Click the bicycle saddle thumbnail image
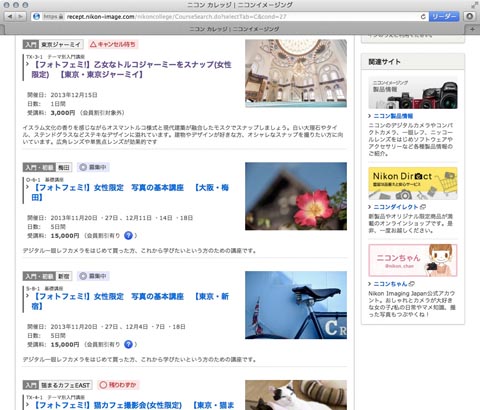The width and height of the screenshot is (480, 410). click(x=296, y=305)
